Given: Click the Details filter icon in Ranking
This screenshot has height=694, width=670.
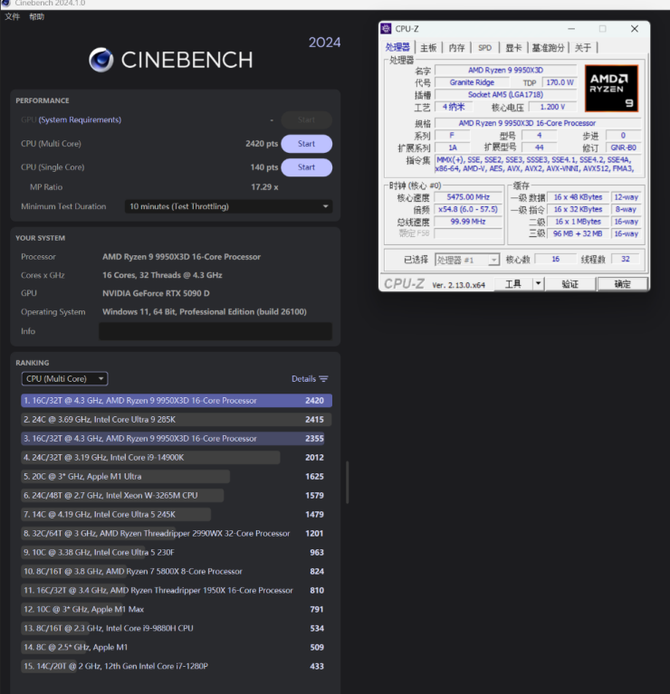Looking at the screenshot, I should tap(323, 379).
